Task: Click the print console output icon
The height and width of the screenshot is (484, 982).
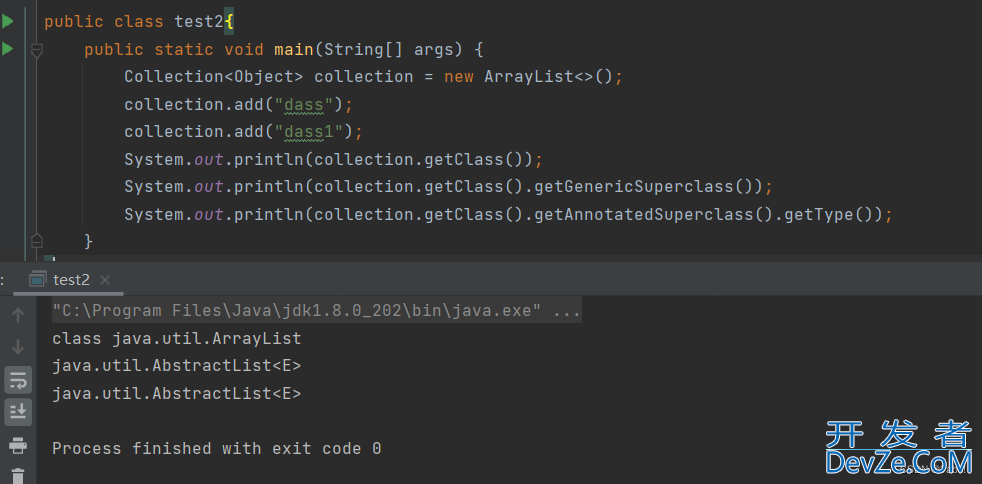Action: tap(18, 445)
